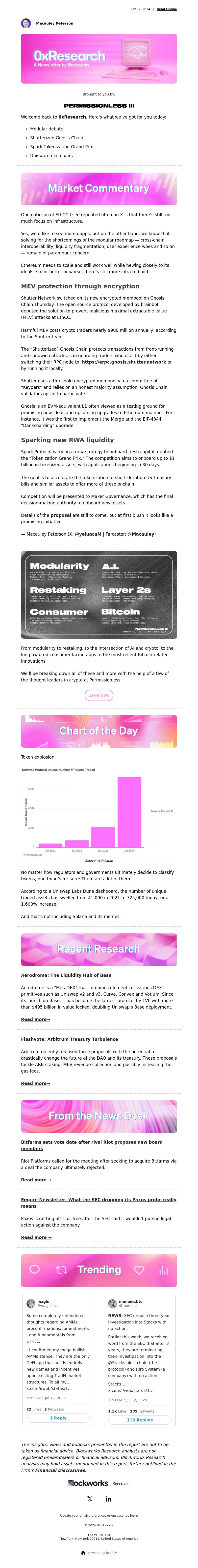Open Aerodrome: The Liquidity Hub of Base
The height and width of the screenshot is (1568, 198).
[66, 975]
